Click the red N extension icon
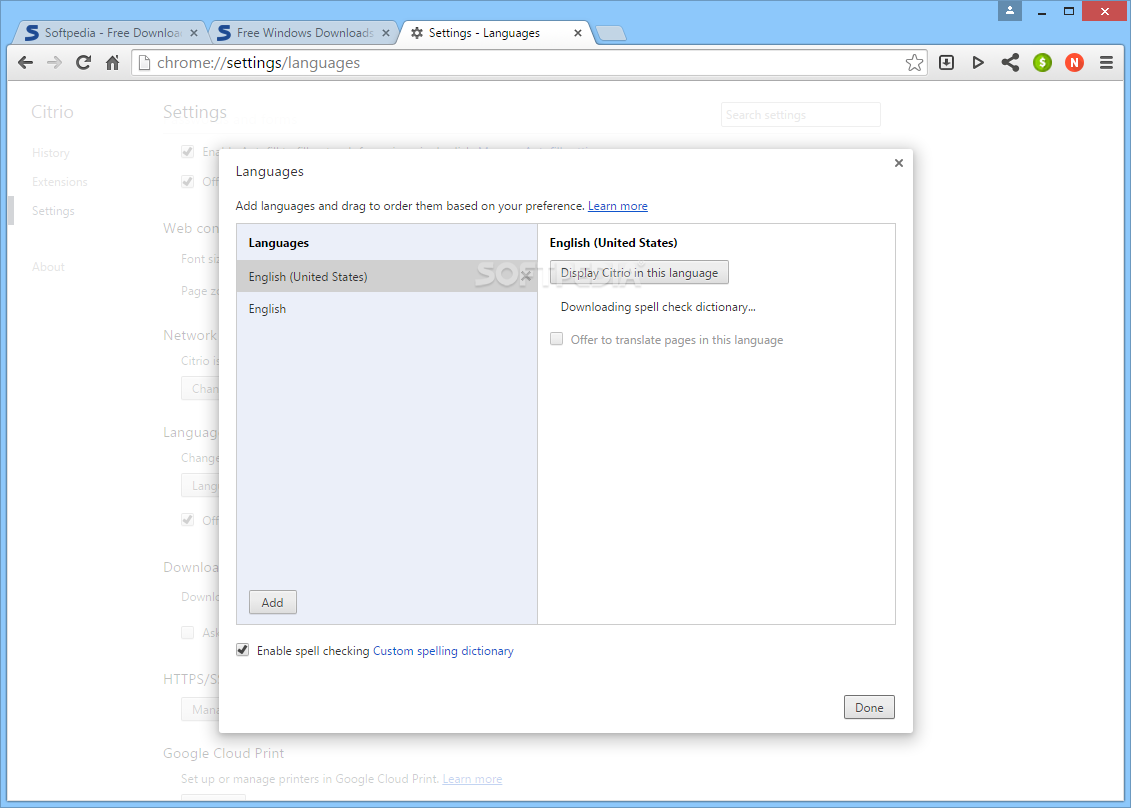This screenshot has width=1131, height=808. click(1074, 63)
